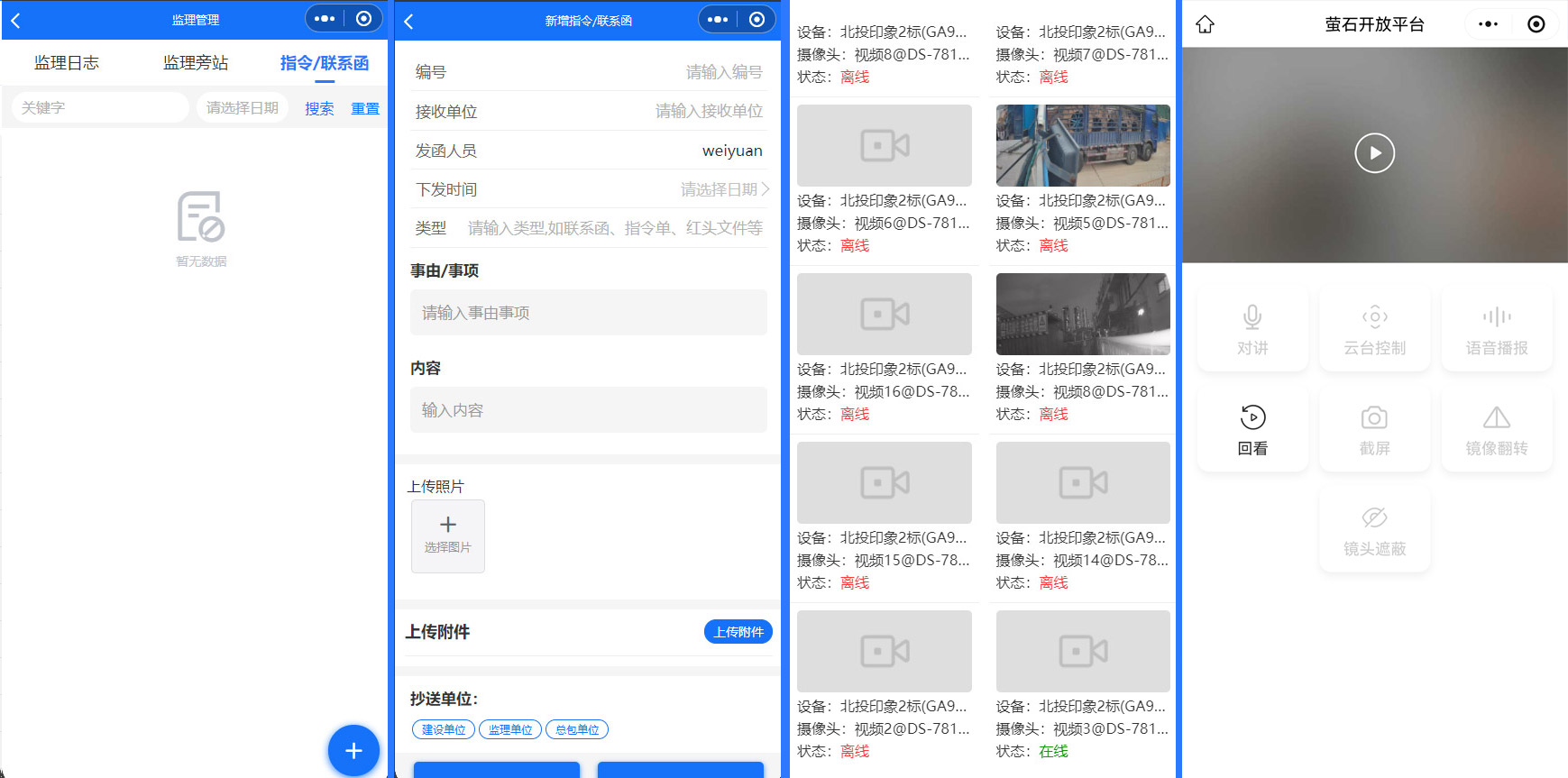Play the video in 萤石 player

pos(1374,153)
